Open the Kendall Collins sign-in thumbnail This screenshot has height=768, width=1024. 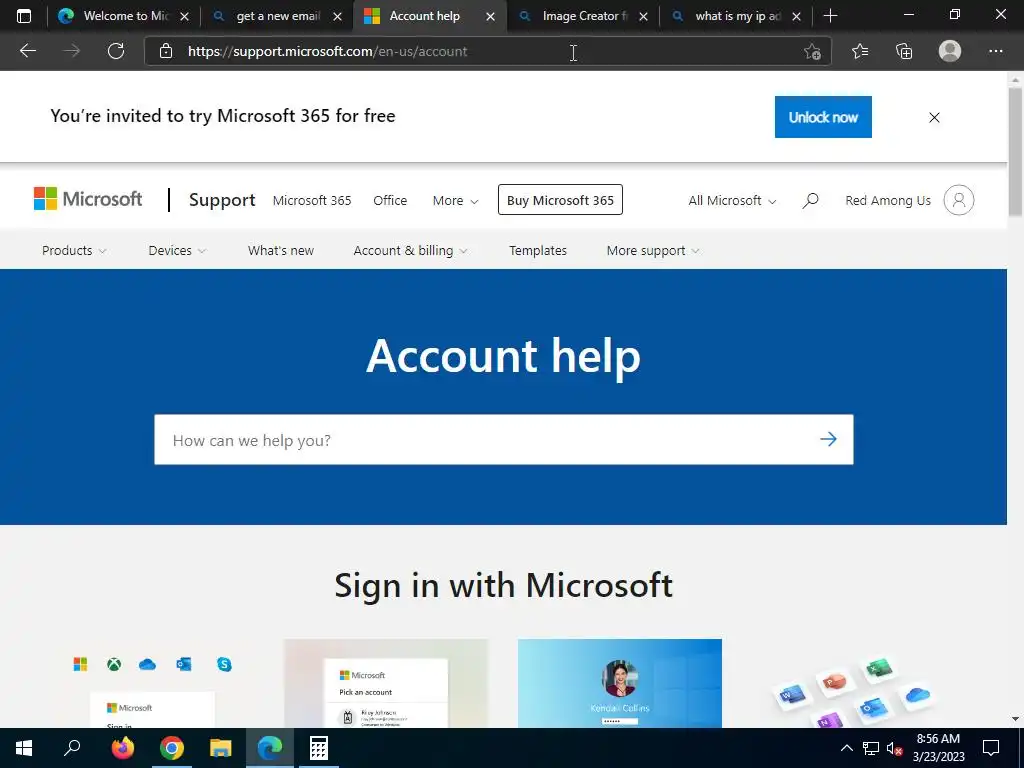pos(620,683)
